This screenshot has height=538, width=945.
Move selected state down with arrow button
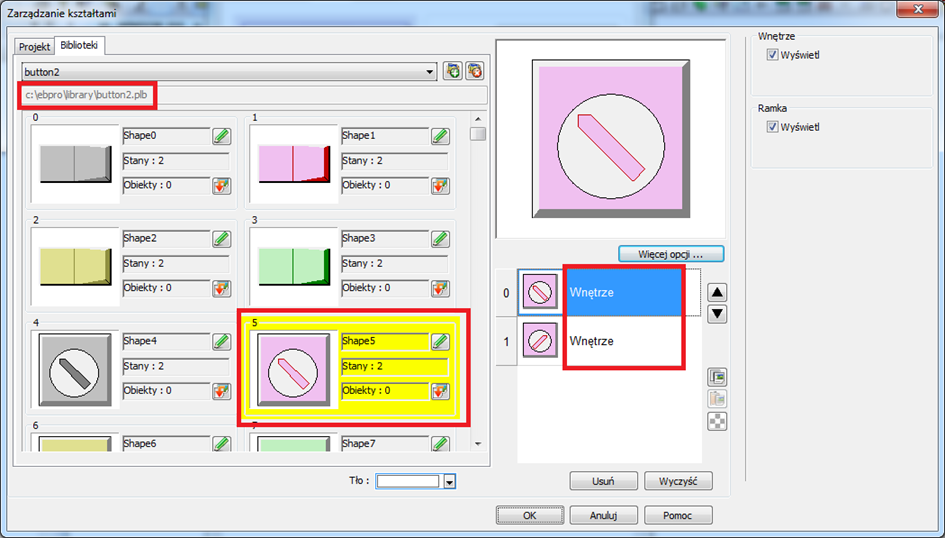pos(717,314)
